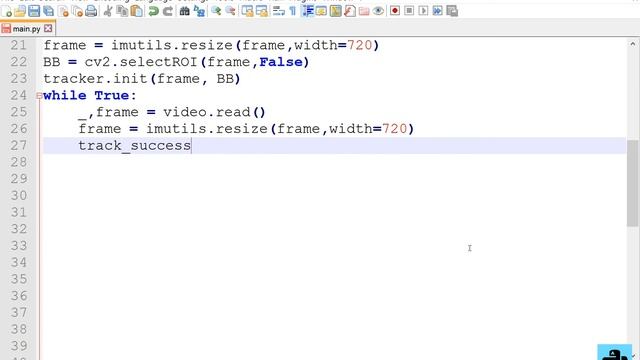Open the Define your language icon
Image resolution: width=640 pixels, height=360 pixels.
[321, 11]
